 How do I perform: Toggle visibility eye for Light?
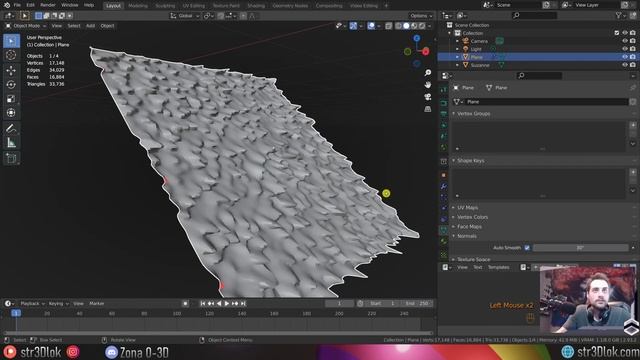coord(624,49)
